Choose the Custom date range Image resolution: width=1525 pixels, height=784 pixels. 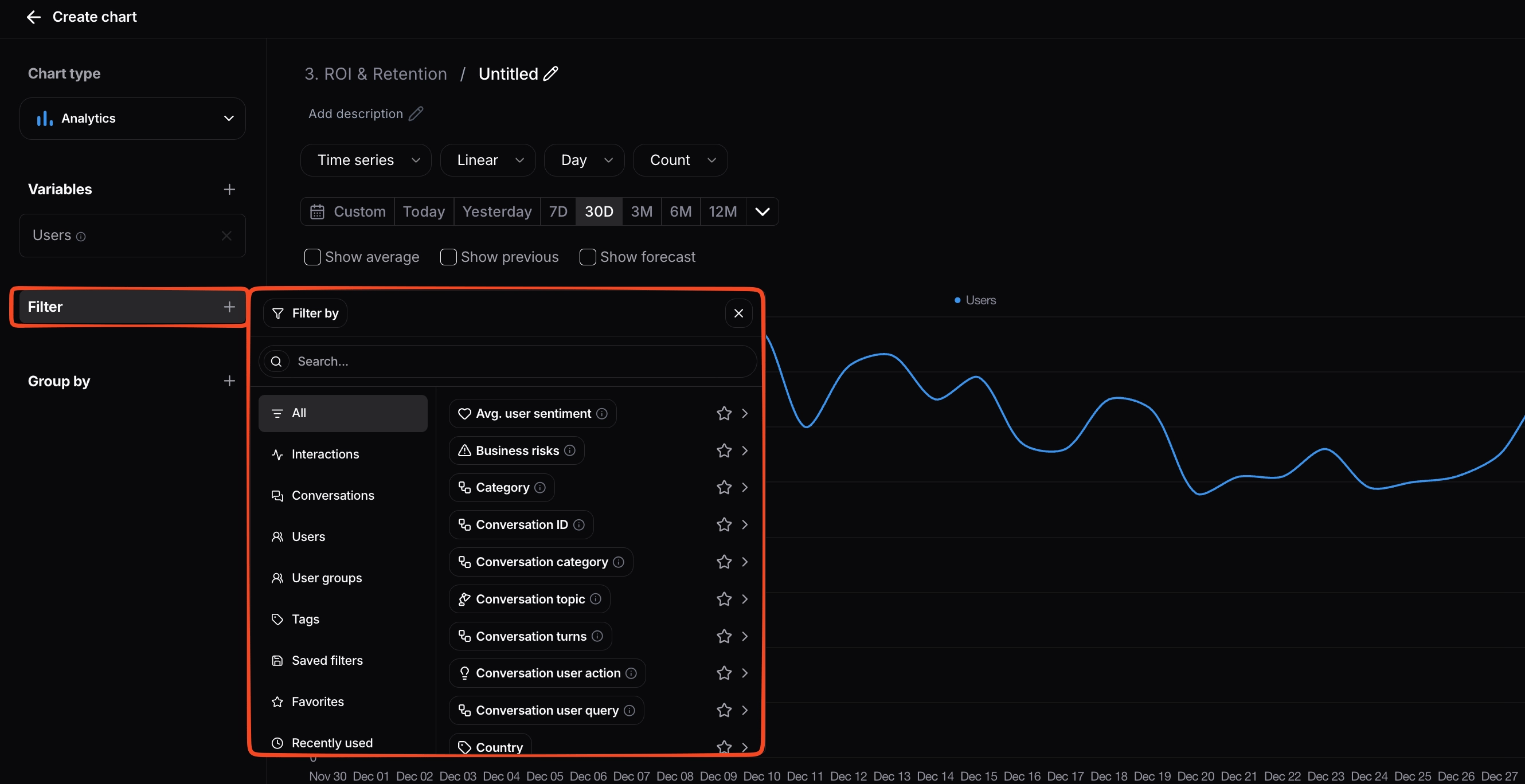(347, 211)
